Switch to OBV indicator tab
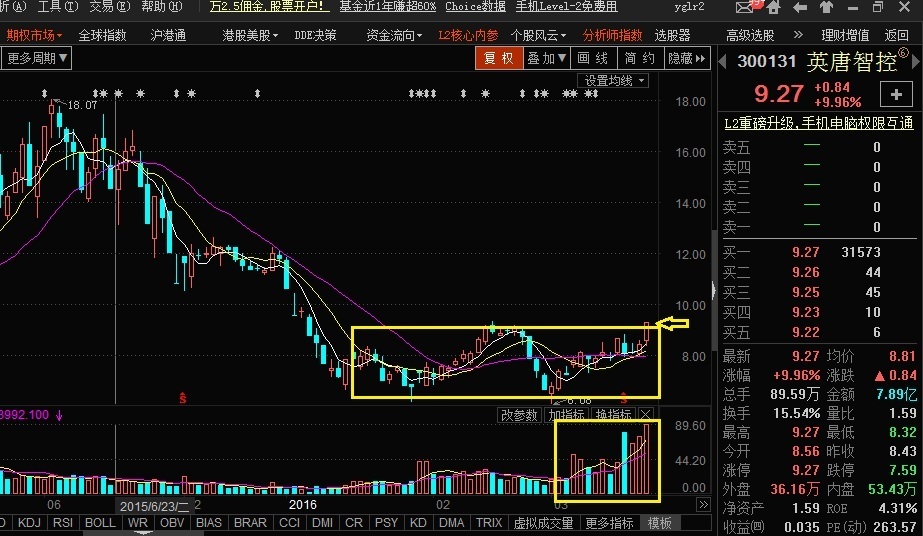The image size is (923, 536). pos(172,522)
